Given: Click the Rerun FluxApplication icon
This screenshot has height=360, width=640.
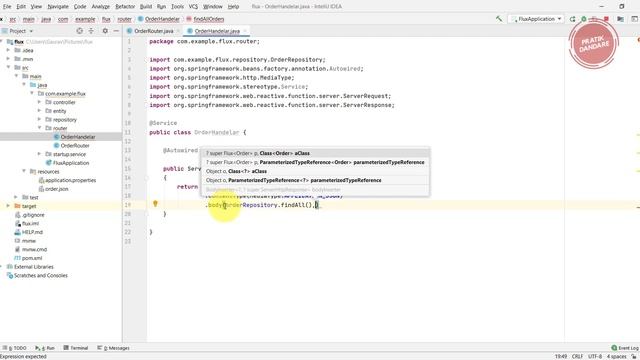Looking at the screenshot, I should (x=572, y=19).
